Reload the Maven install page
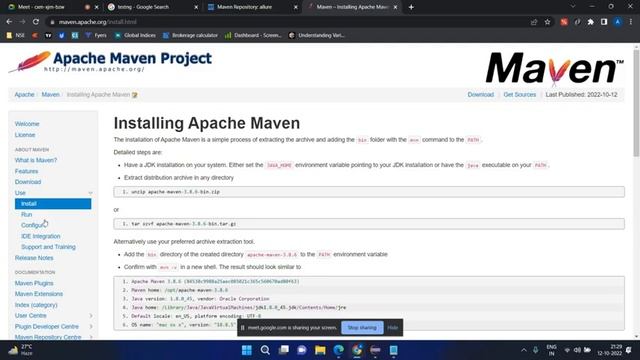The height and width of the screenshot is (360, 640). [x=36, y=22]
